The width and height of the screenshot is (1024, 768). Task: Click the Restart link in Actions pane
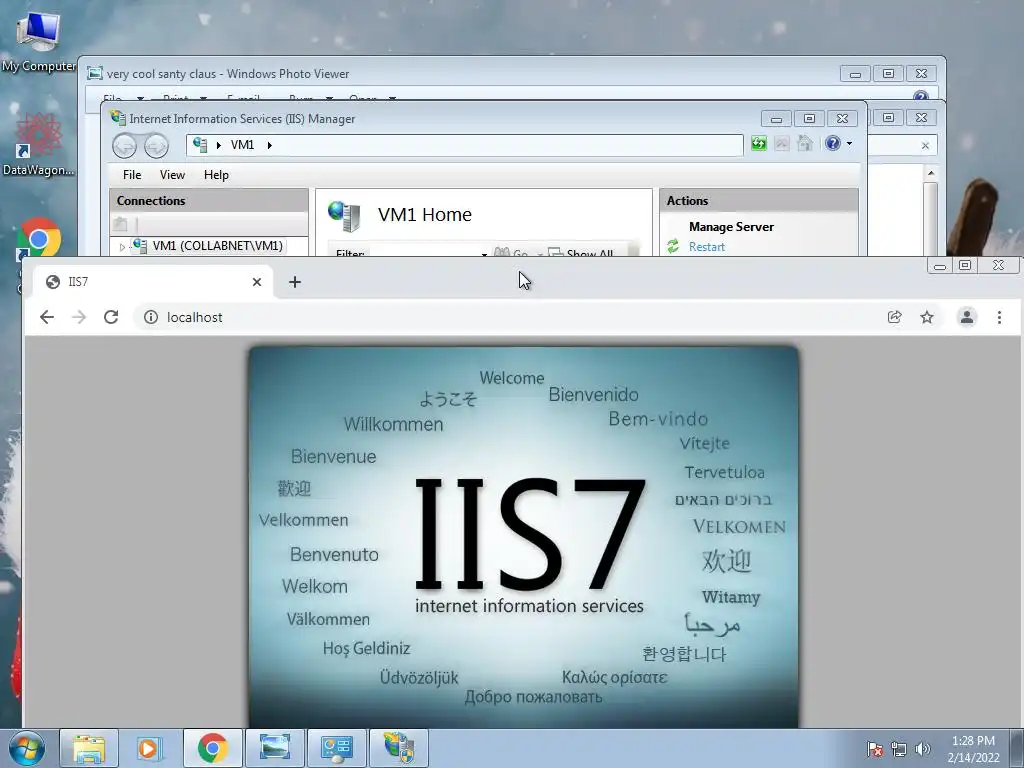[707, 247]
